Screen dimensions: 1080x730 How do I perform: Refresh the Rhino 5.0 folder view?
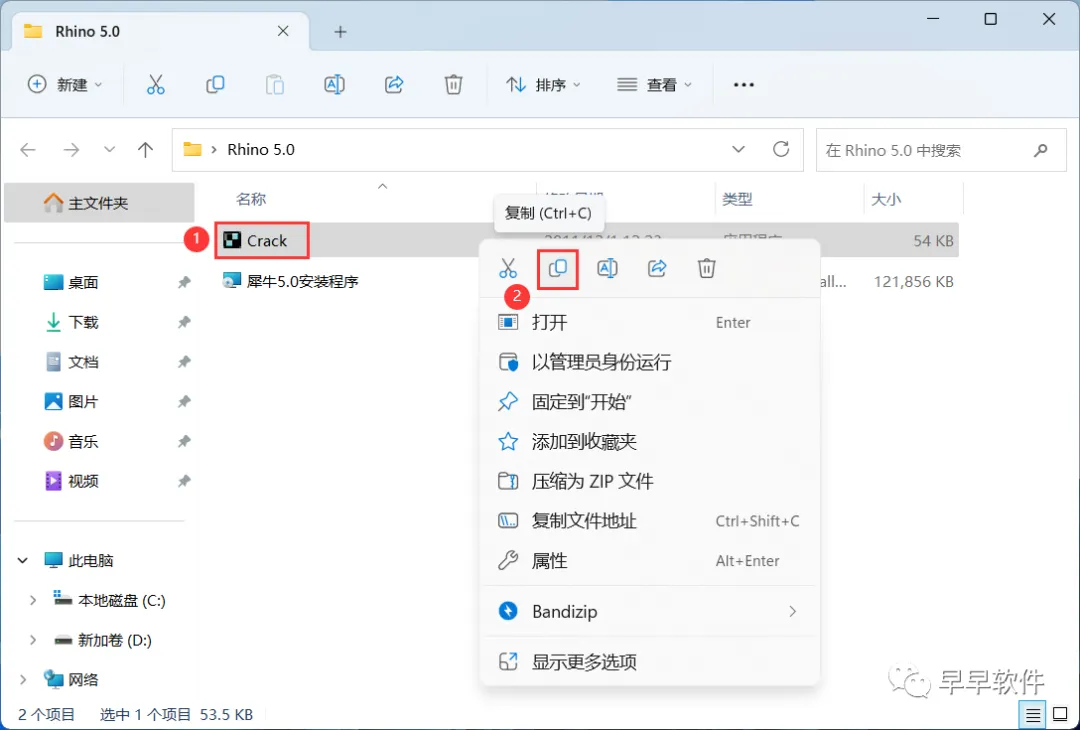click(x=781, y=149)
